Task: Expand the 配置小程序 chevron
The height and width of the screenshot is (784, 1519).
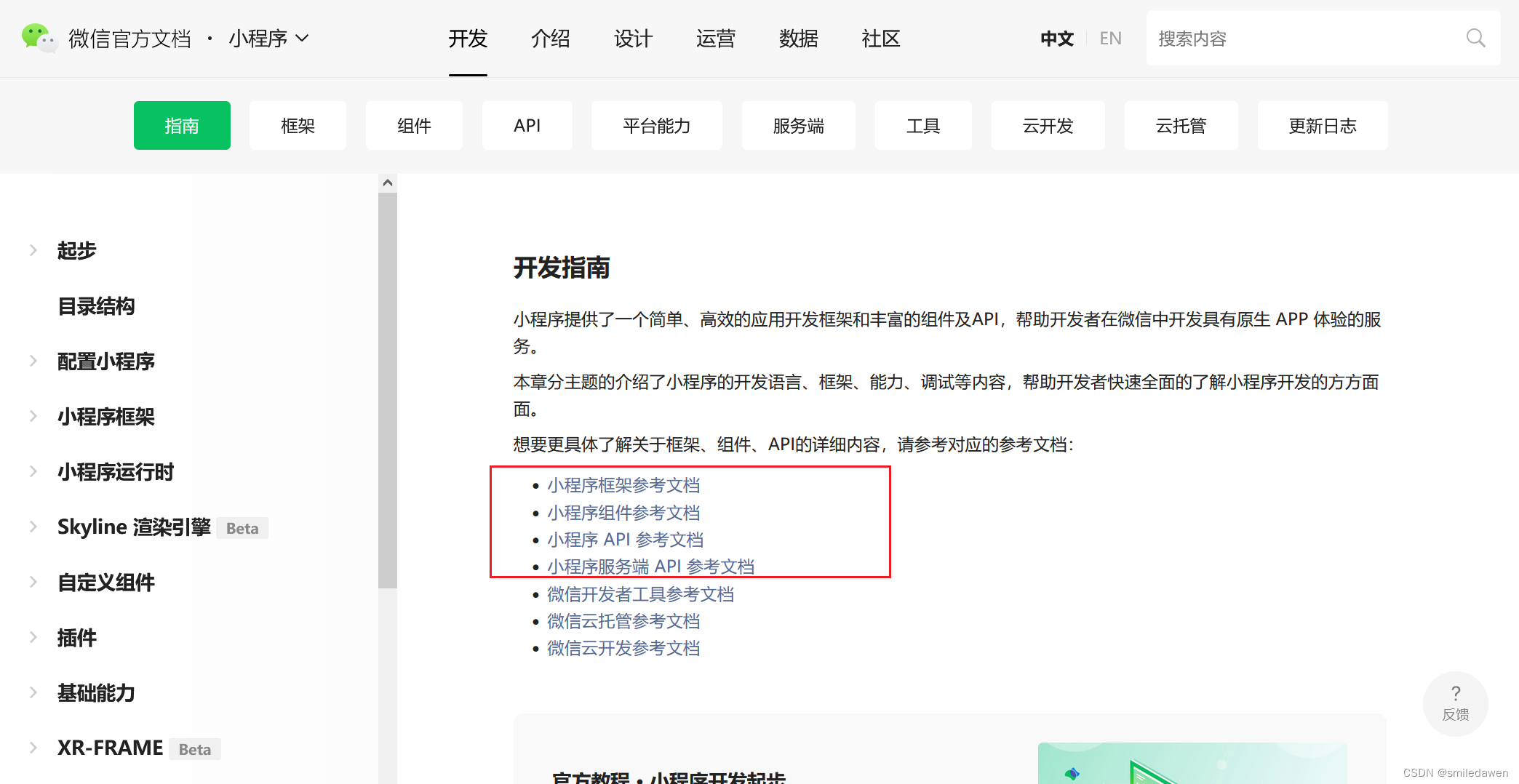Action: coord(33,361)
